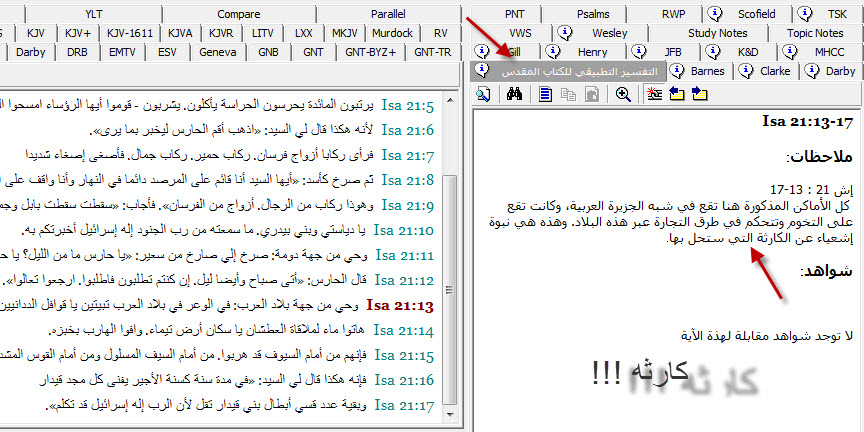Switch to the Compare tab
Viewport: 864px width, 432px height.
(239, 14)
